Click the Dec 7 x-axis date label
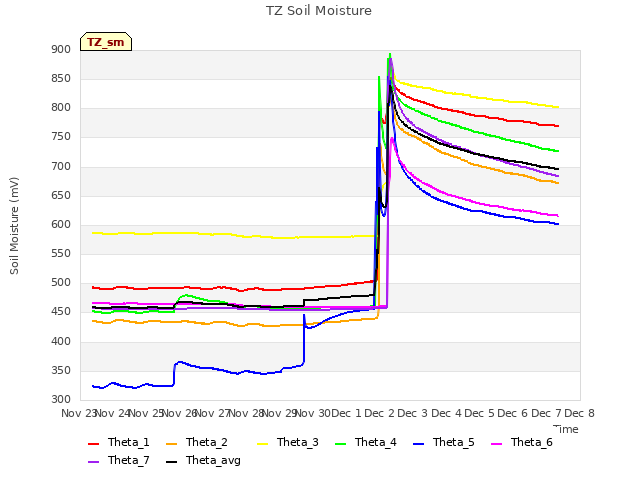 [547, 413]
